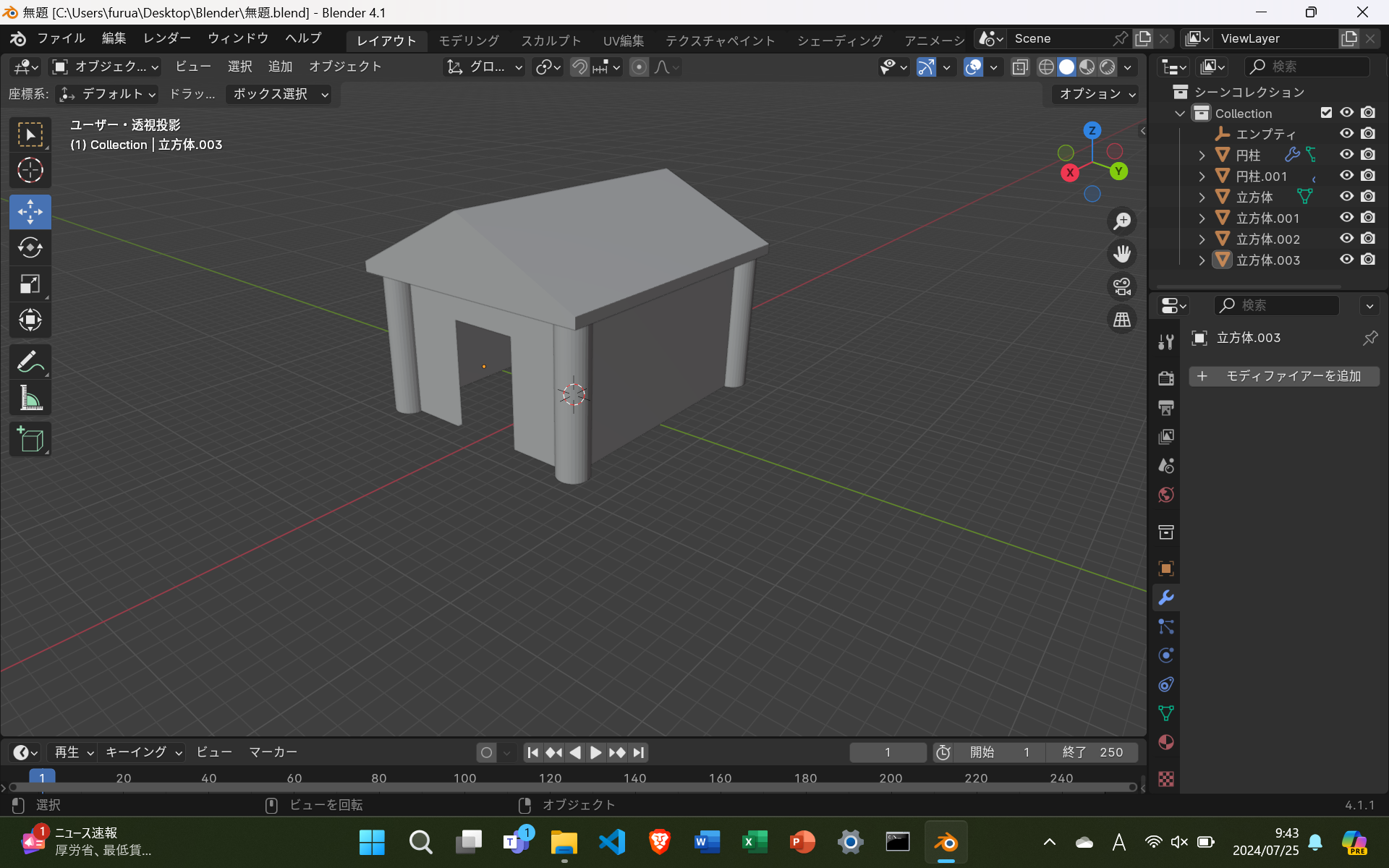The width and height of the screenshot is (1389, 868).
Task: Open the レンダー menu
Action: [166, 38]
